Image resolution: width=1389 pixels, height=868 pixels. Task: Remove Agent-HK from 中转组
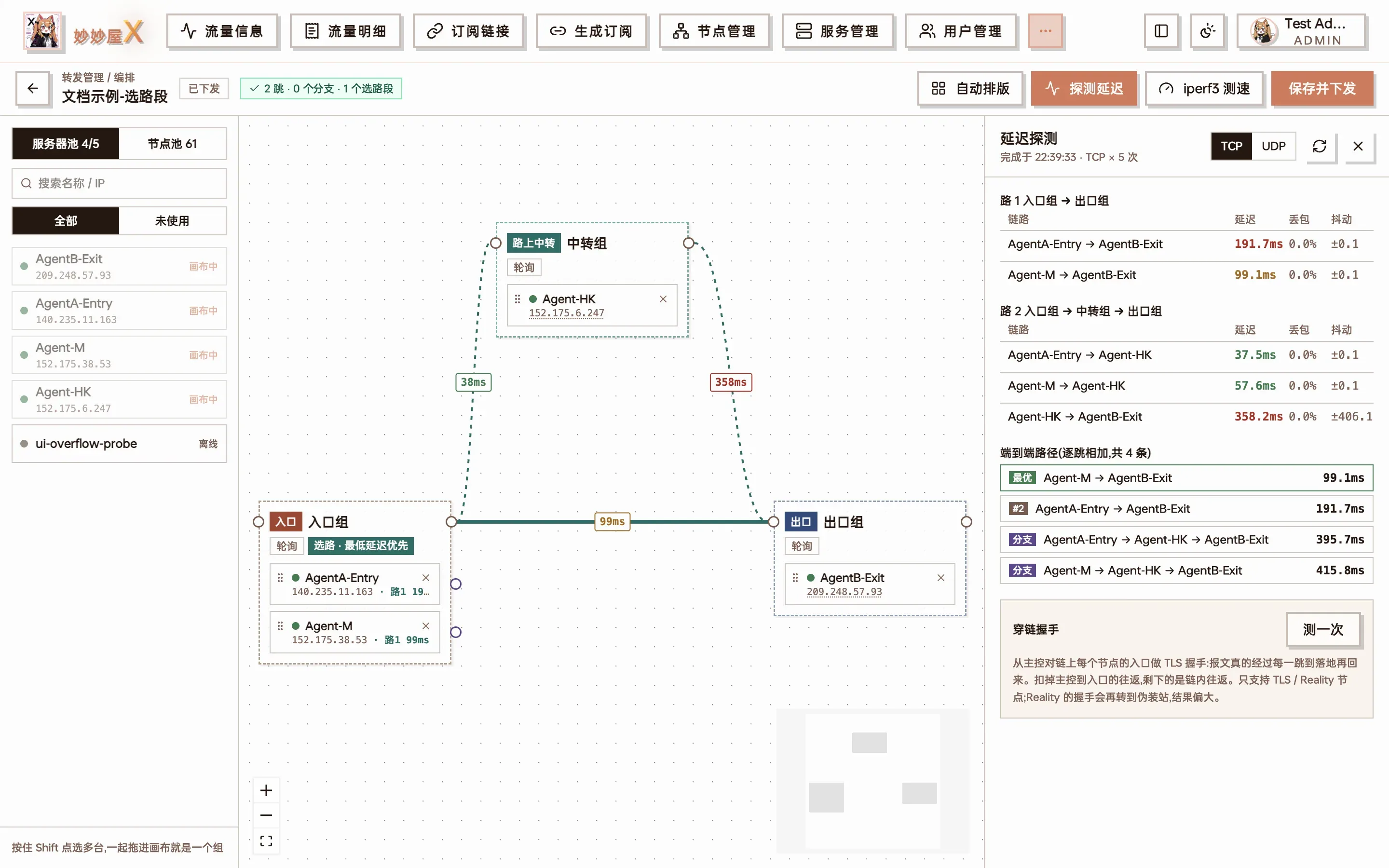(663, 299)
